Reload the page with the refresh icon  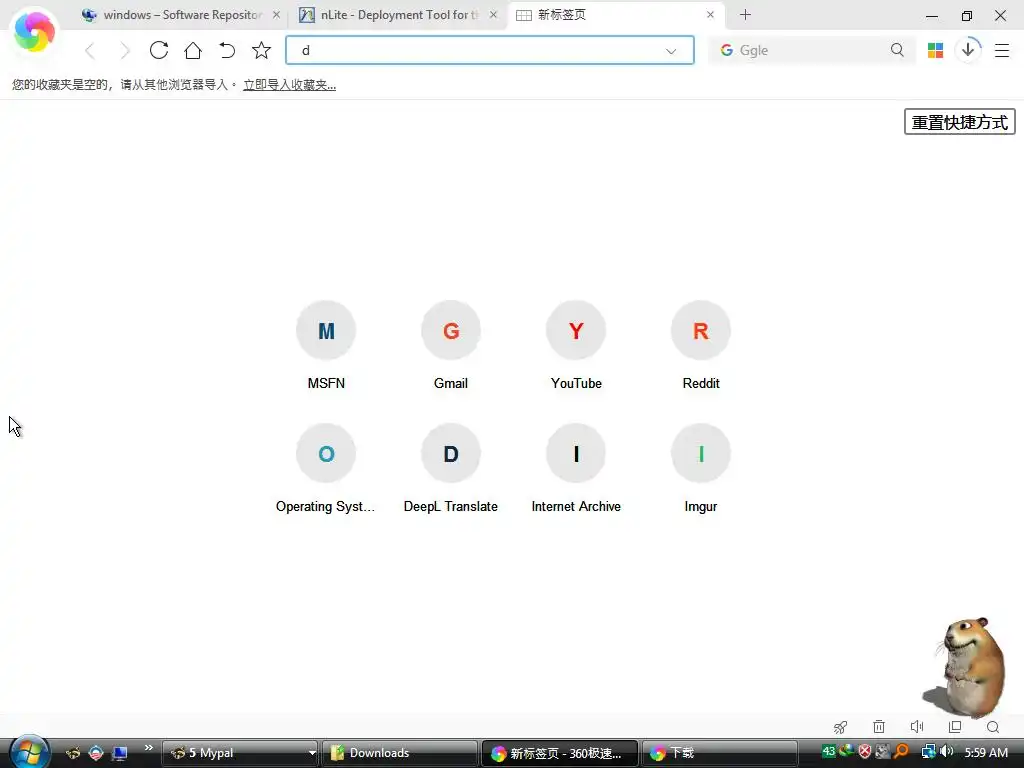point(159,50)
